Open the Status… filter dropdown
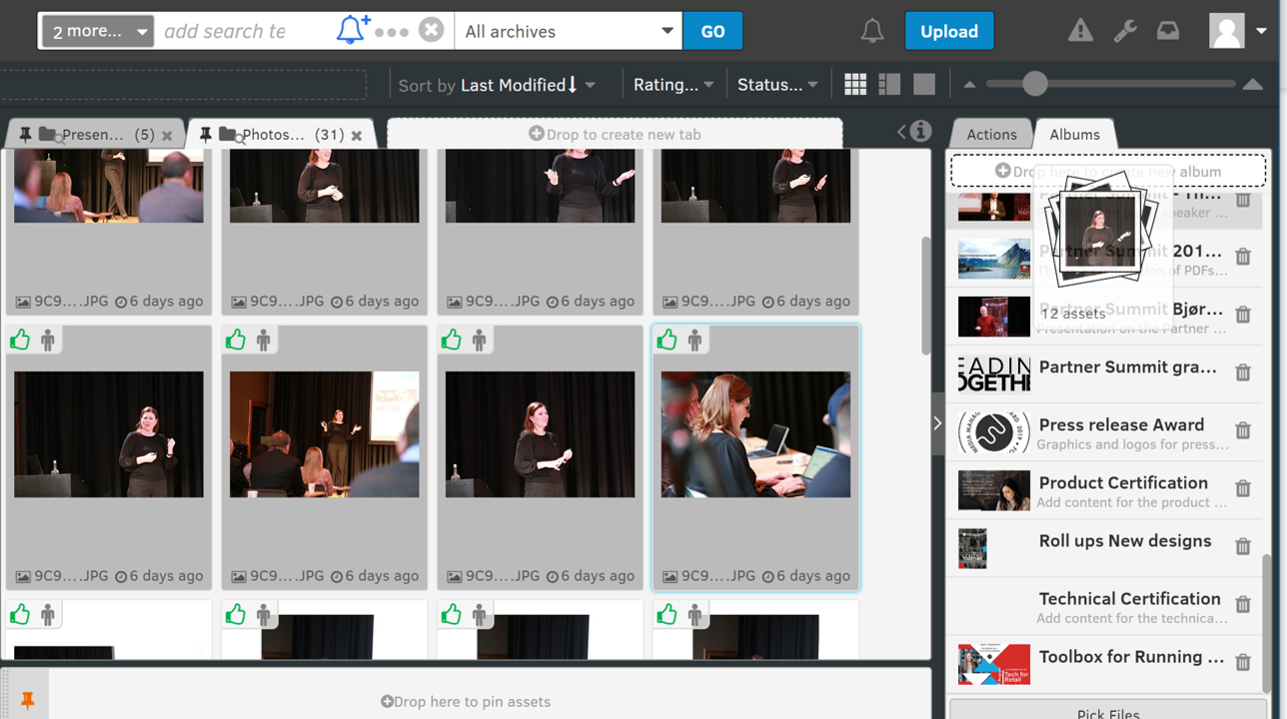The height and width of the screenshot is (719, 1287). [778, 85]
